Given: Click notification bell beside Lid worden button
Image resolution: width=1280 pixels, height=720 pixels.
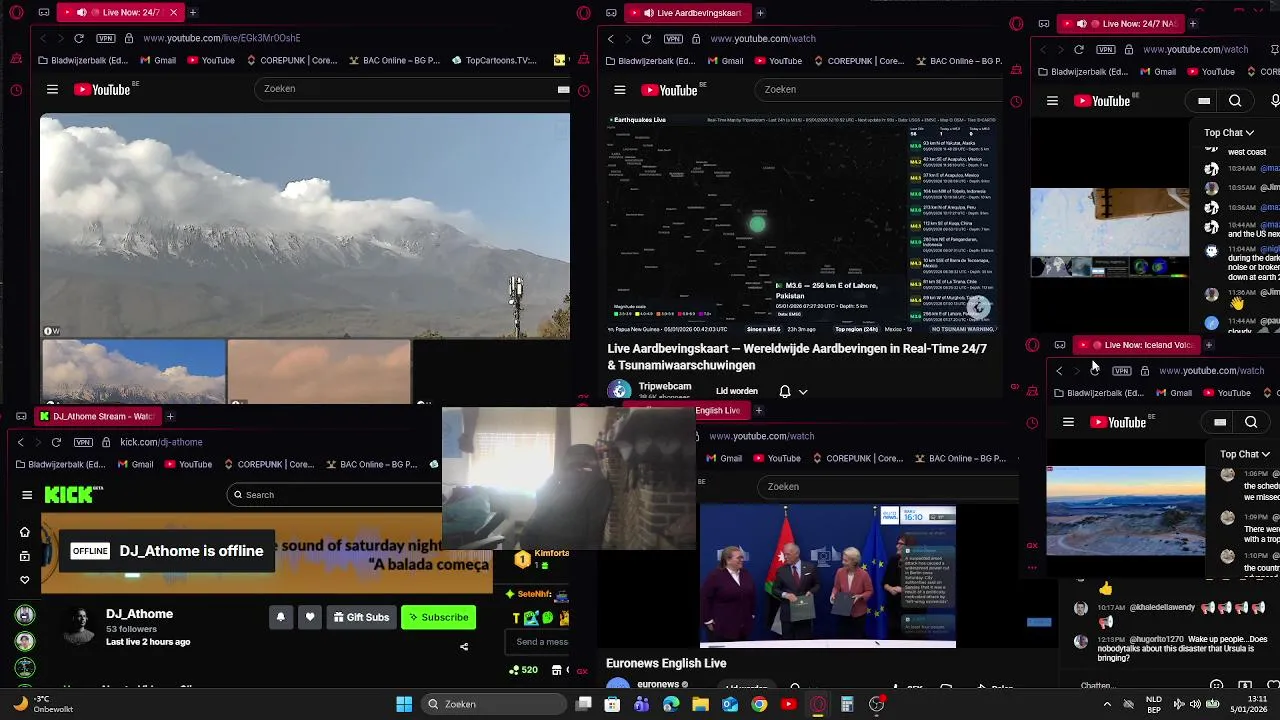Looking at the screenshot, I should tap(785, 391).
